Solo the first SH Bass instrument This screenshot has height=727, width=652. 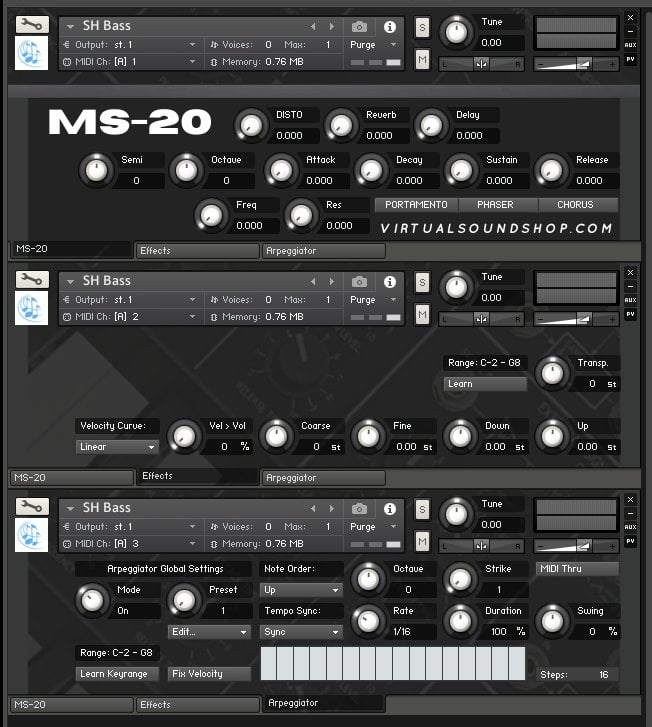(422, 27)
